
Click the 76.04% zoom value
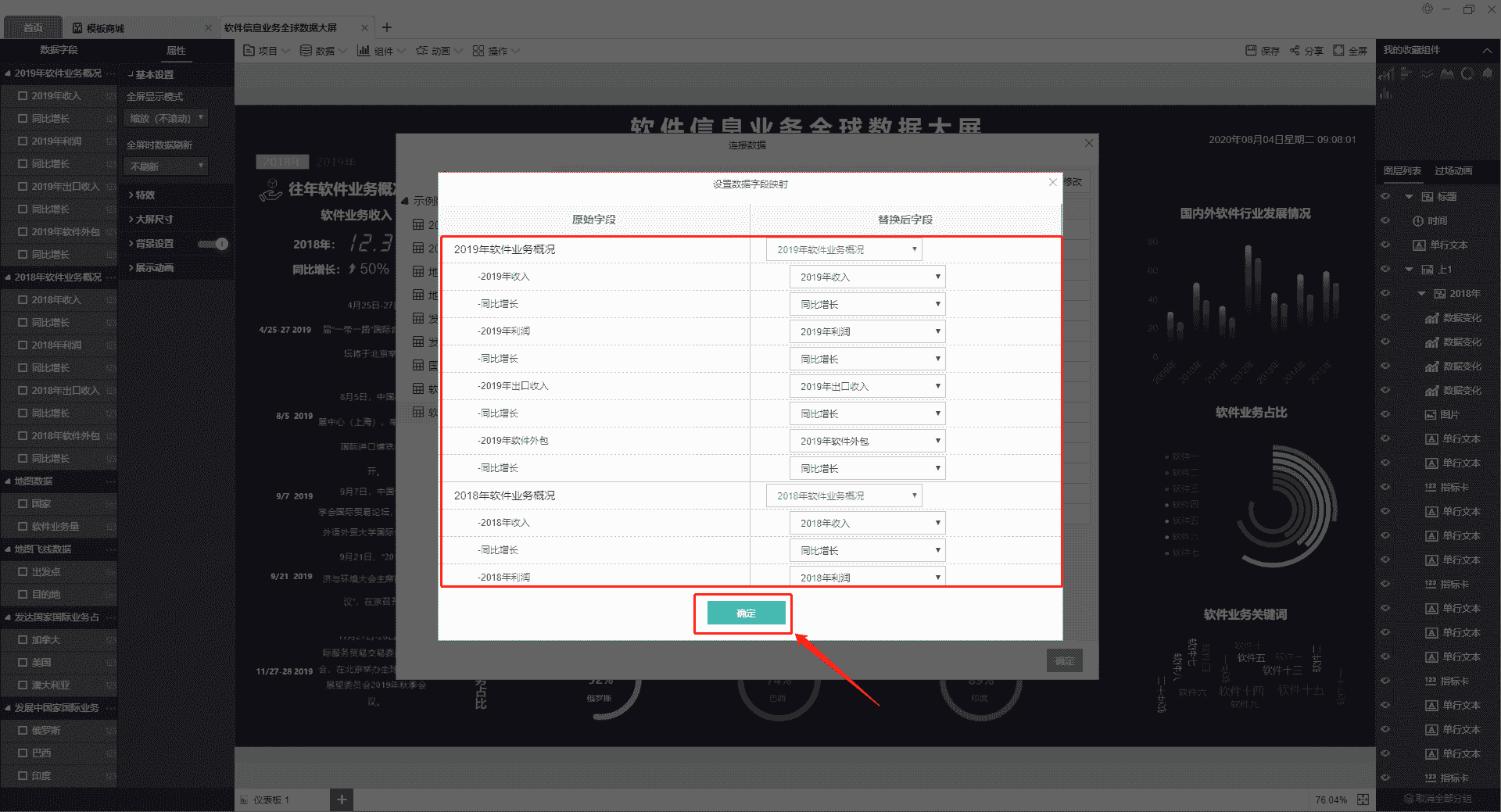pyautogui.click(x=1331, y=800)
